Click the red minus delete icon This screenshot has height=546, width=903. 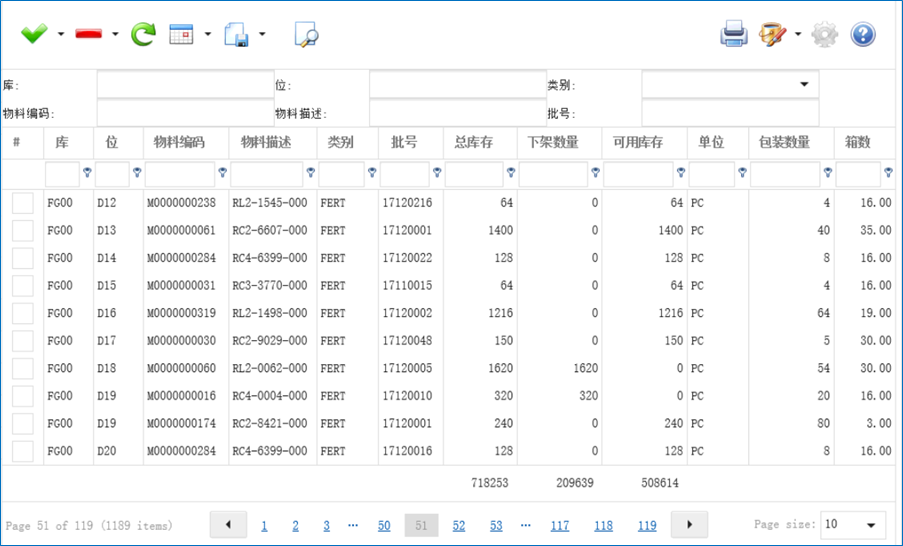(x=89, y=34)
